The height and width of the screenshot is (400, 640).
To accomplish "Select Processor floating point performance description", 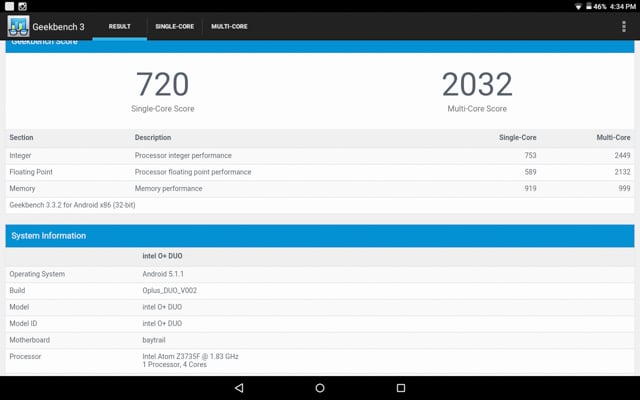I will coord(193,172).
